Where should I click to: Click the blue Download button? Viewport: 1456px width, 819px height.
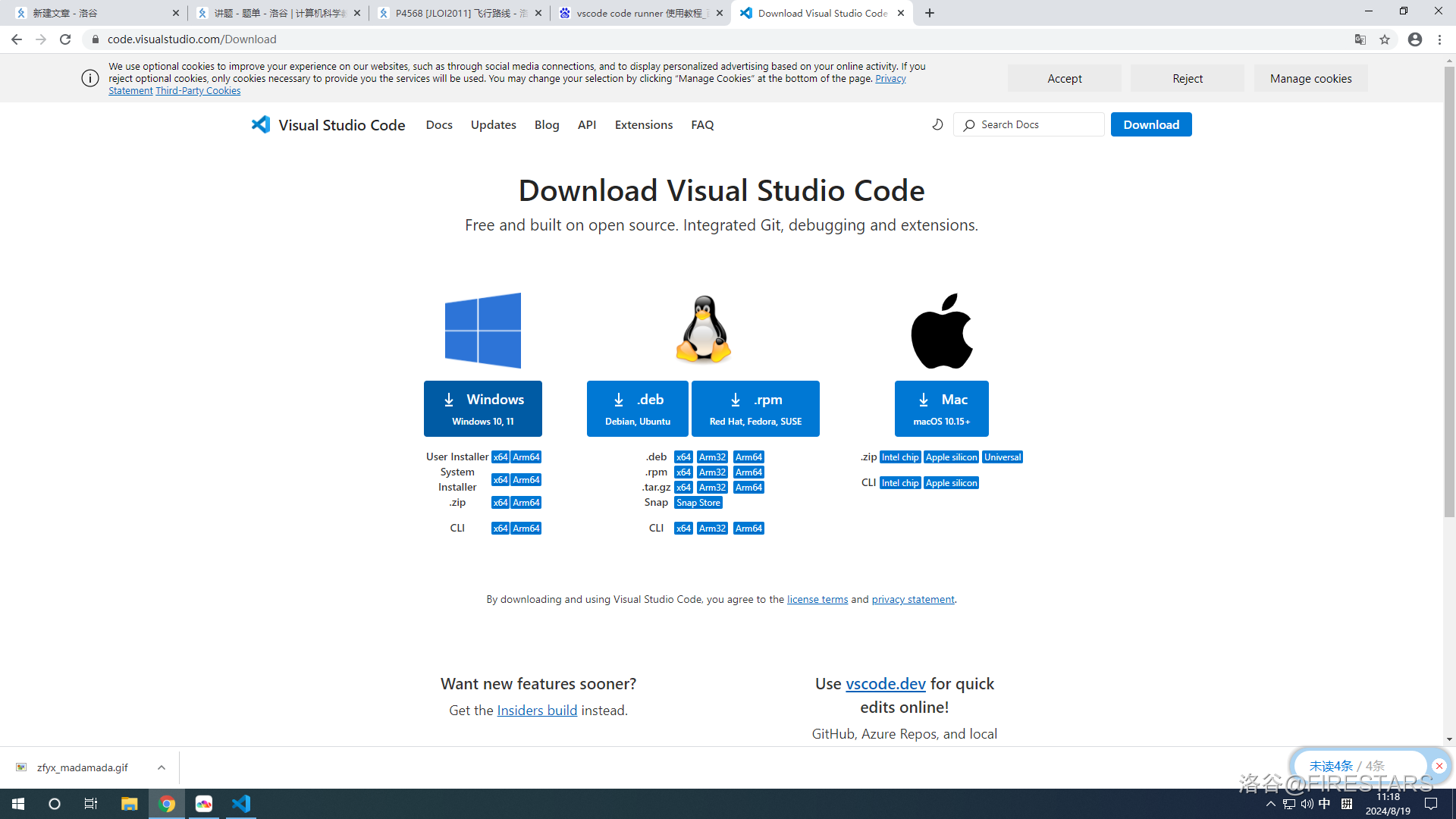point(1150,124)
